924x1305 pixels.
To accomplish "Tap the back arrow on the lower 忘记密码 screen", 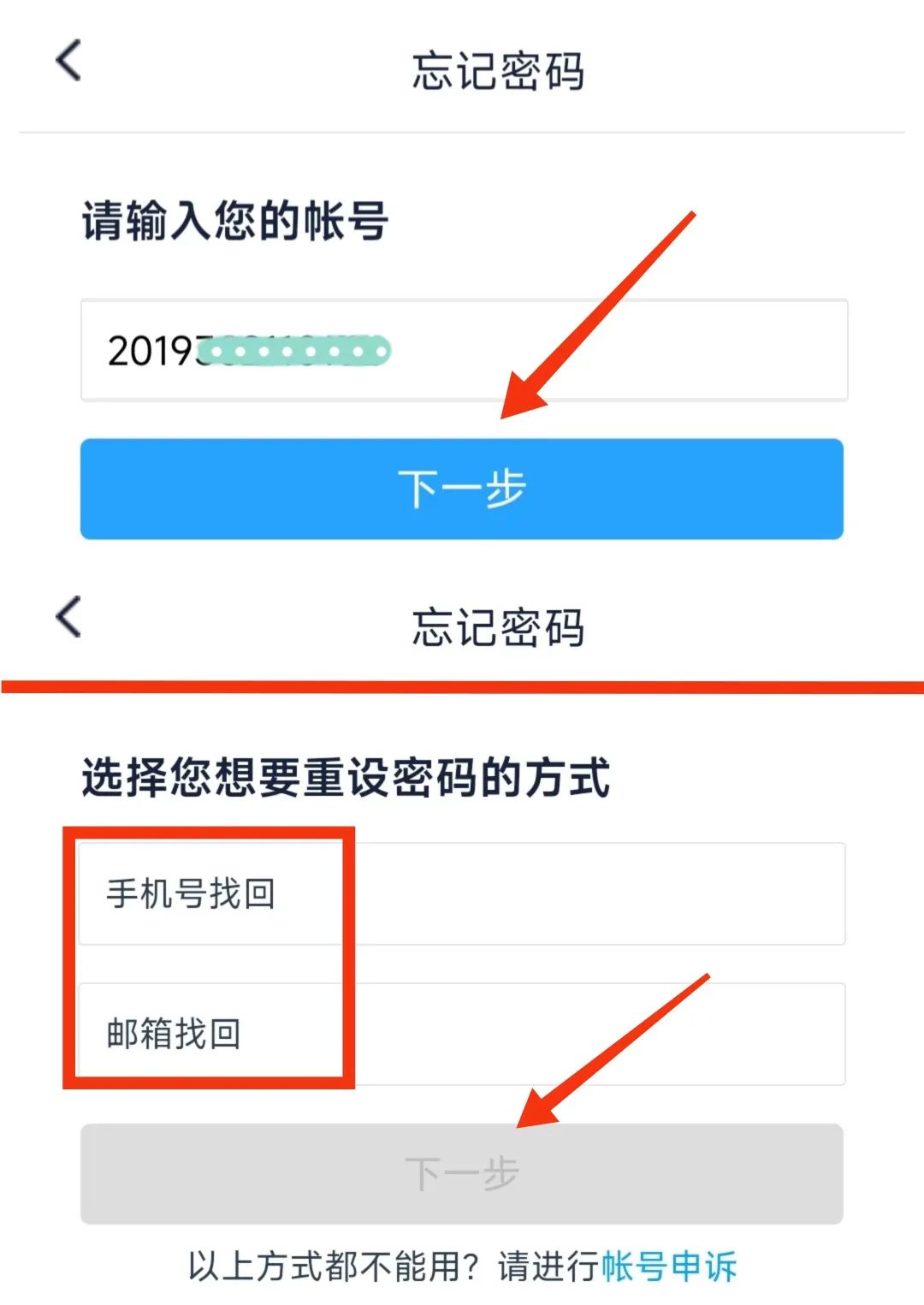I will click(68, 617).
